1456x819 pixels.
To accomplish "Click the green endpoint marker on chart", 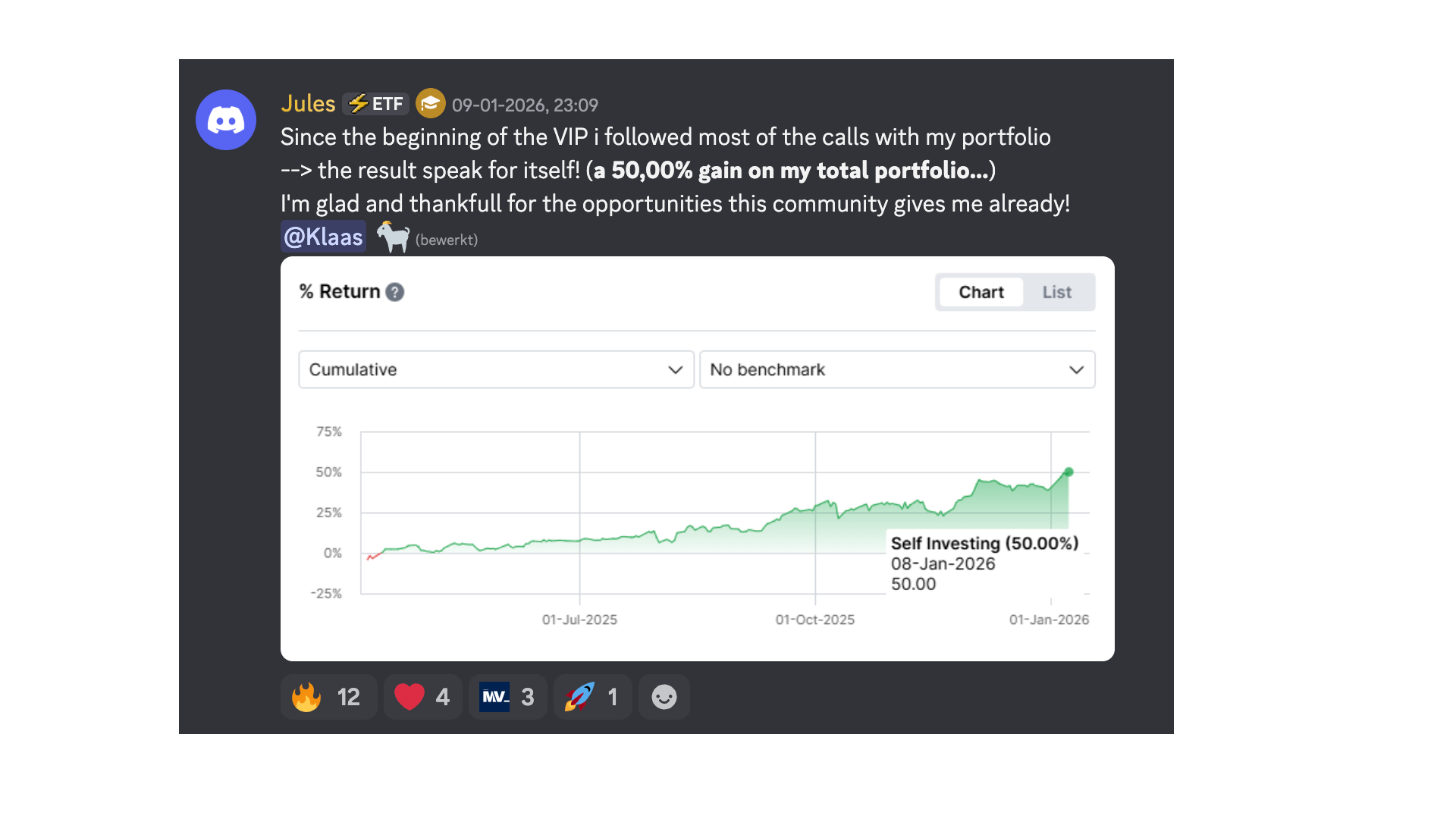I will pos(1068,472).
